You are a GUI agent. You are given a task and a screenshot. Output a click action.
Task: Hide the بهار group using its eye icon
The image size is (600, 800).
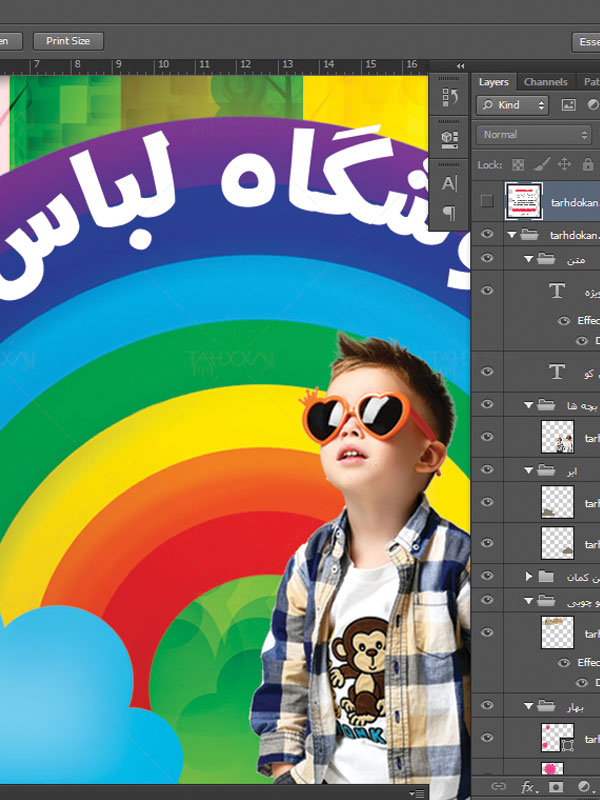pos(487,706)
